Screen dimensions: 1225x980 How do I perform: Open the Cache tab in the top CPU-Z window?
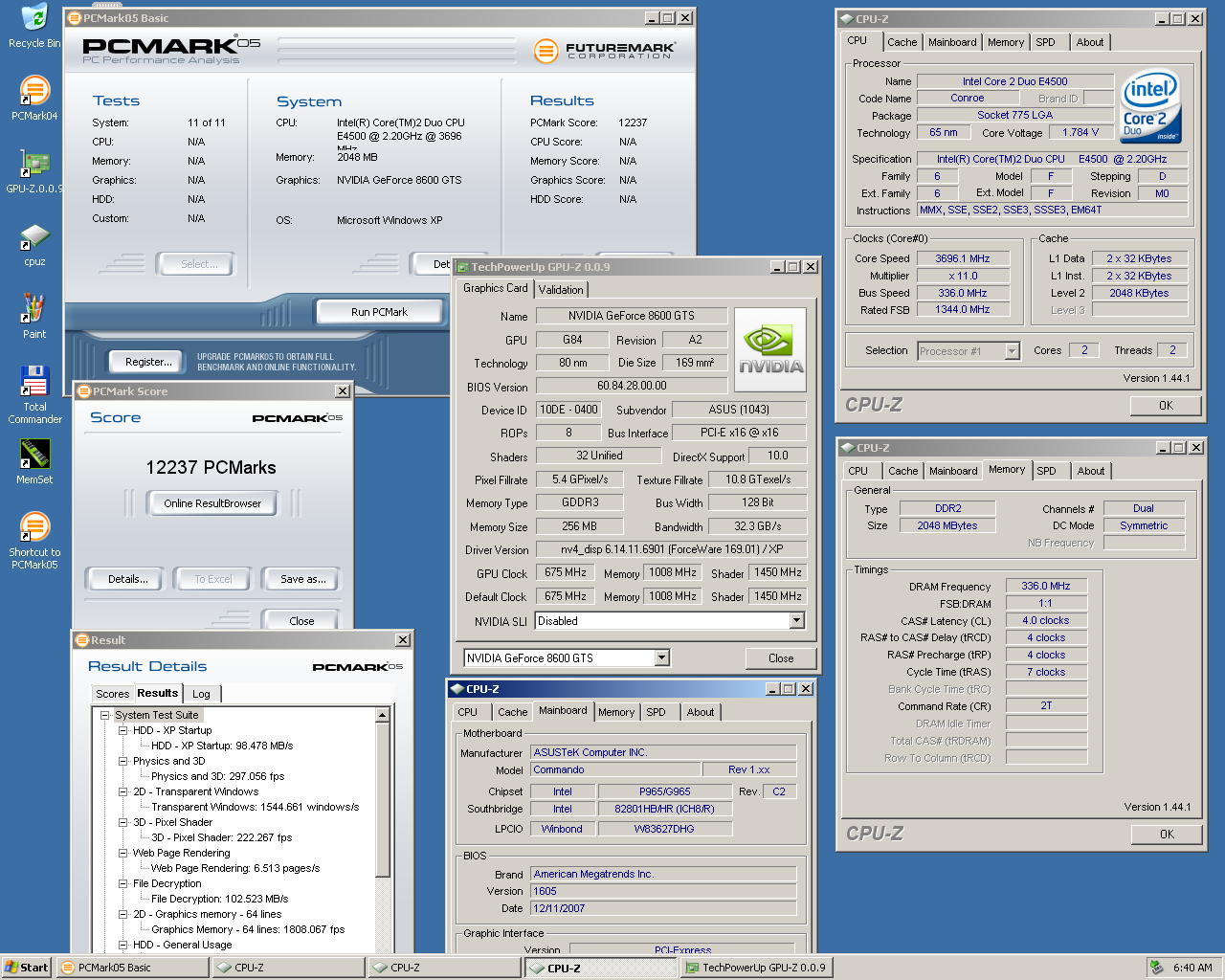pos(902,42)
